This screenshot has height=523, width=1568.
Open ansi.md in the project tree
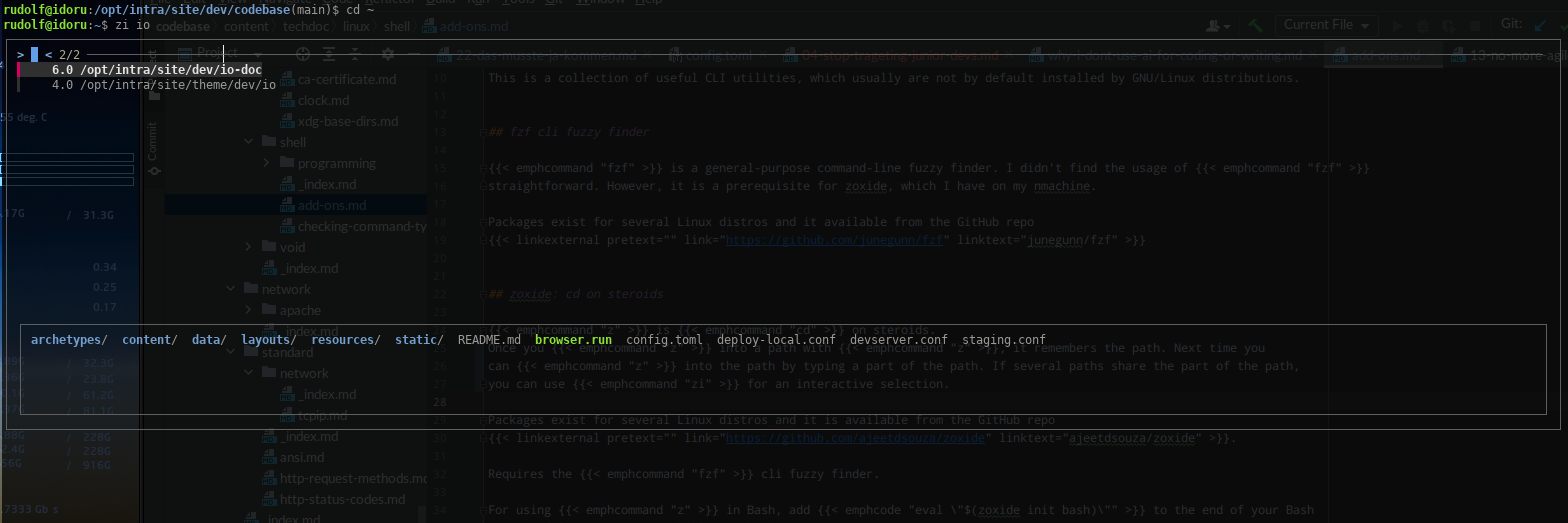click(x=293, y=457)
